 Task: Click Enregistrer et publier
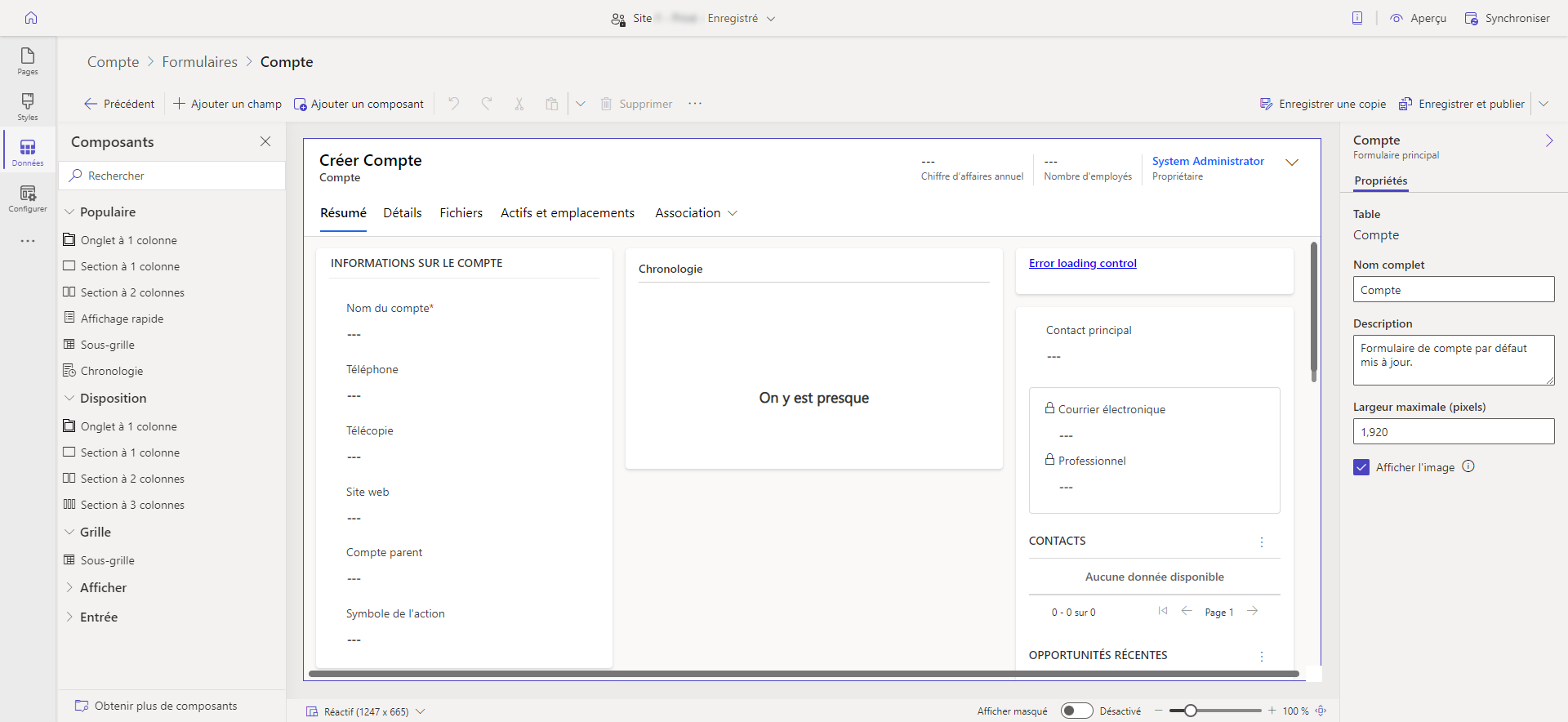click(x=1462, y=104)
